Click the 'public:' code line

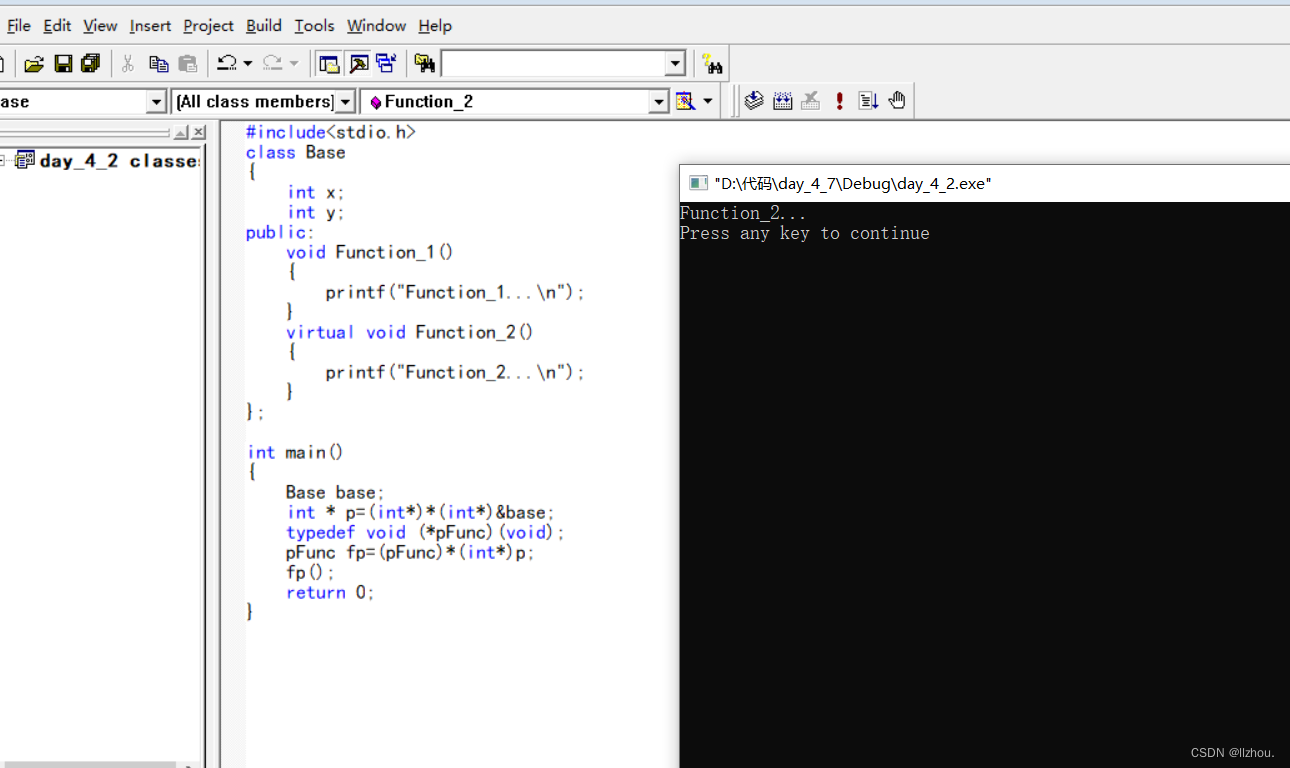(x=280, y=232)
